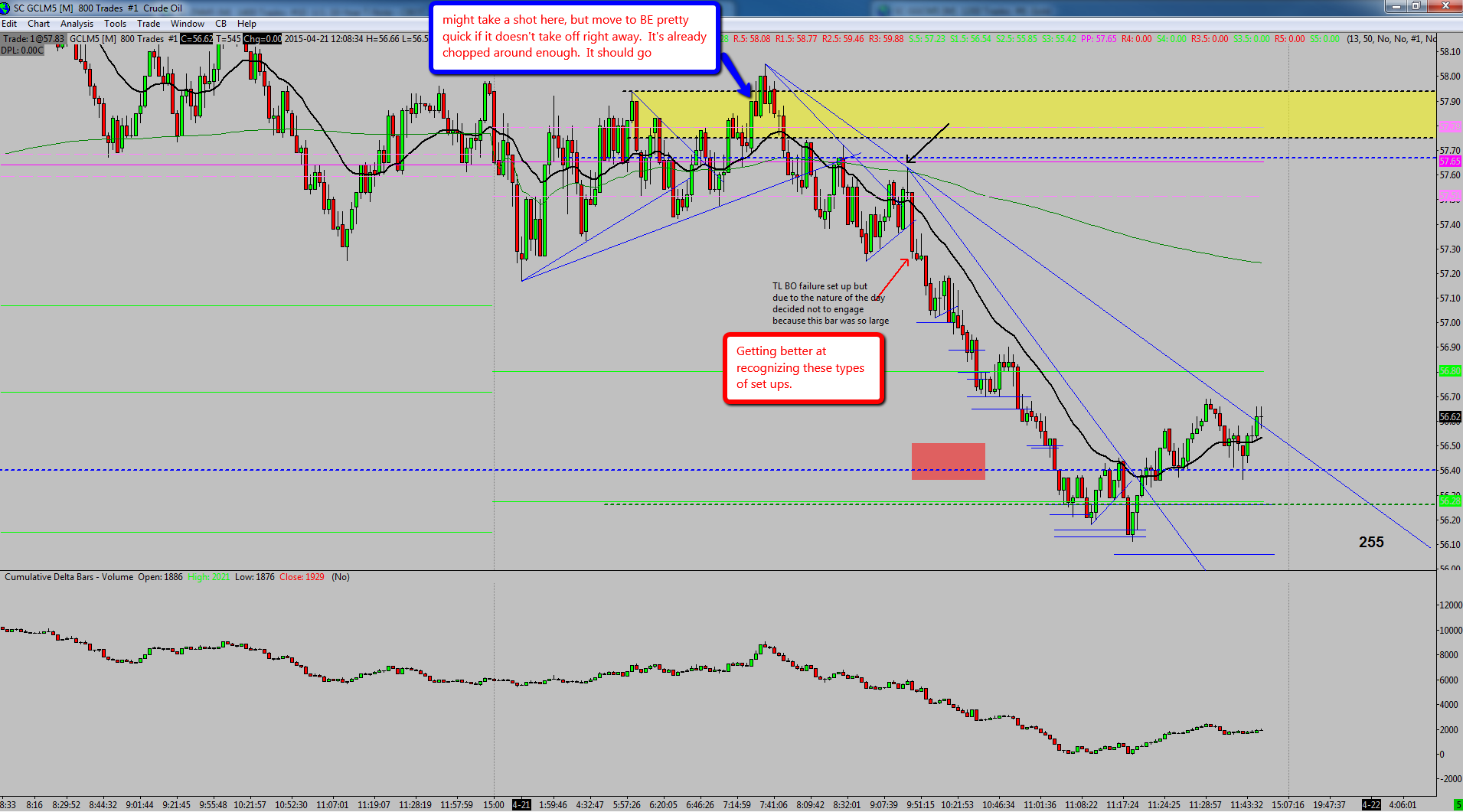
Task: Click the 'S4: 0.00' support value
Action: click(x=1172, y=39)
